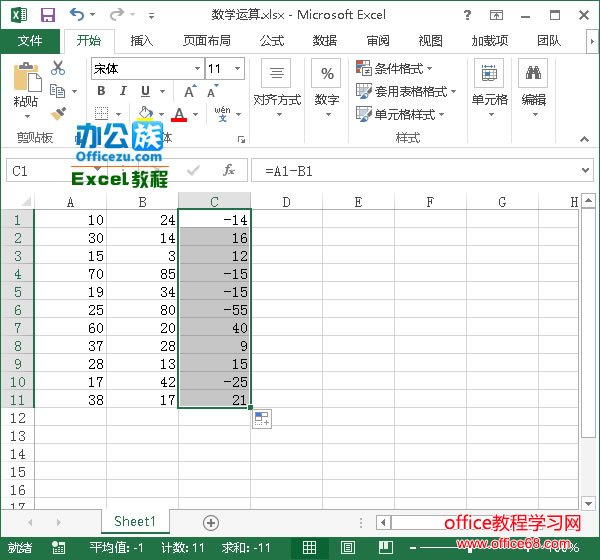The height and width of the screenshot is (560, 600).
Task: Switch to the 插入 Insert tab
Action: coord(141,41)
